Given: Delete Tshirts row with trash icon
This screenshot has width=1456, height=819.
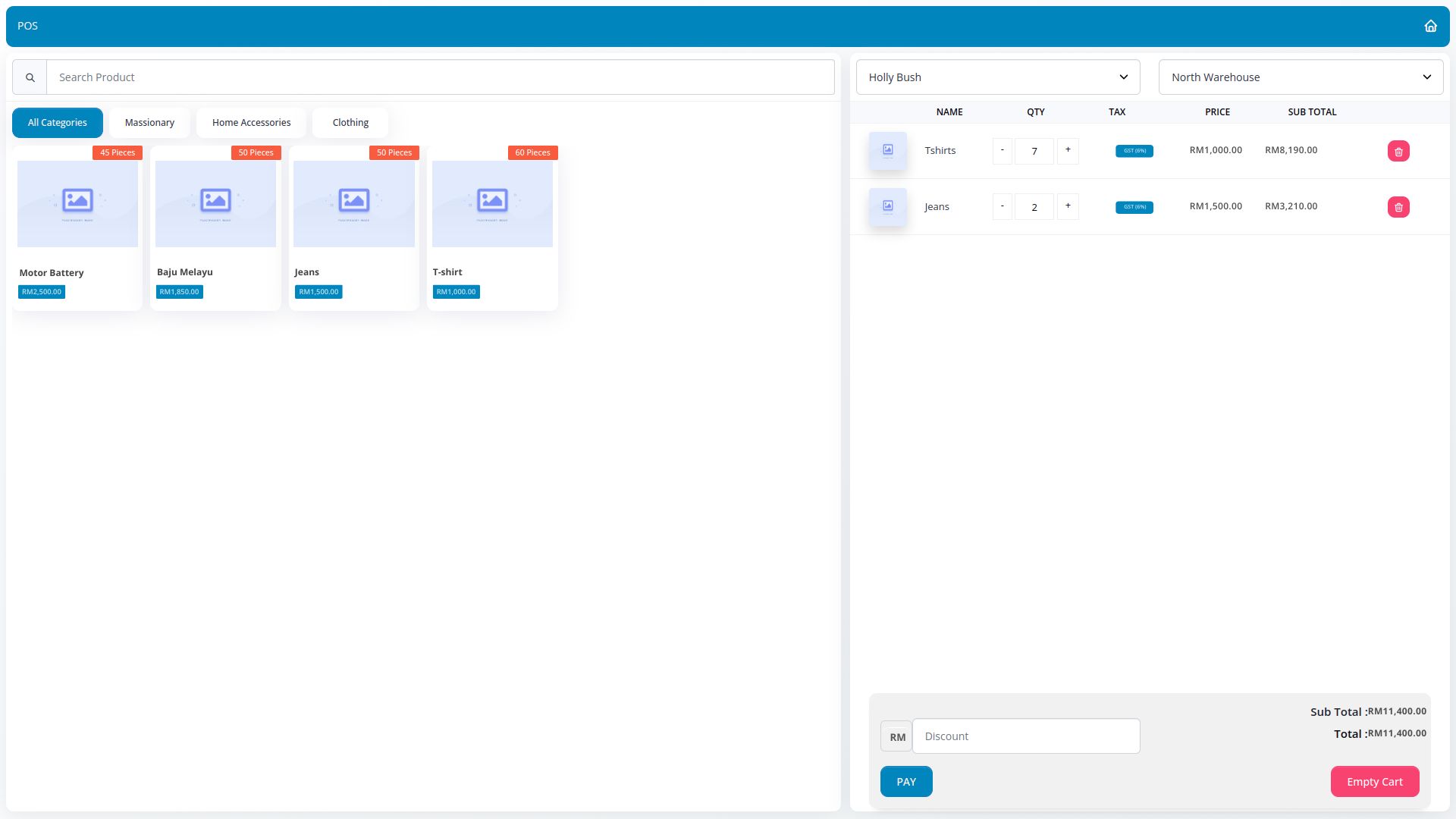Looking at the screenshot, I should (1398, 151).
